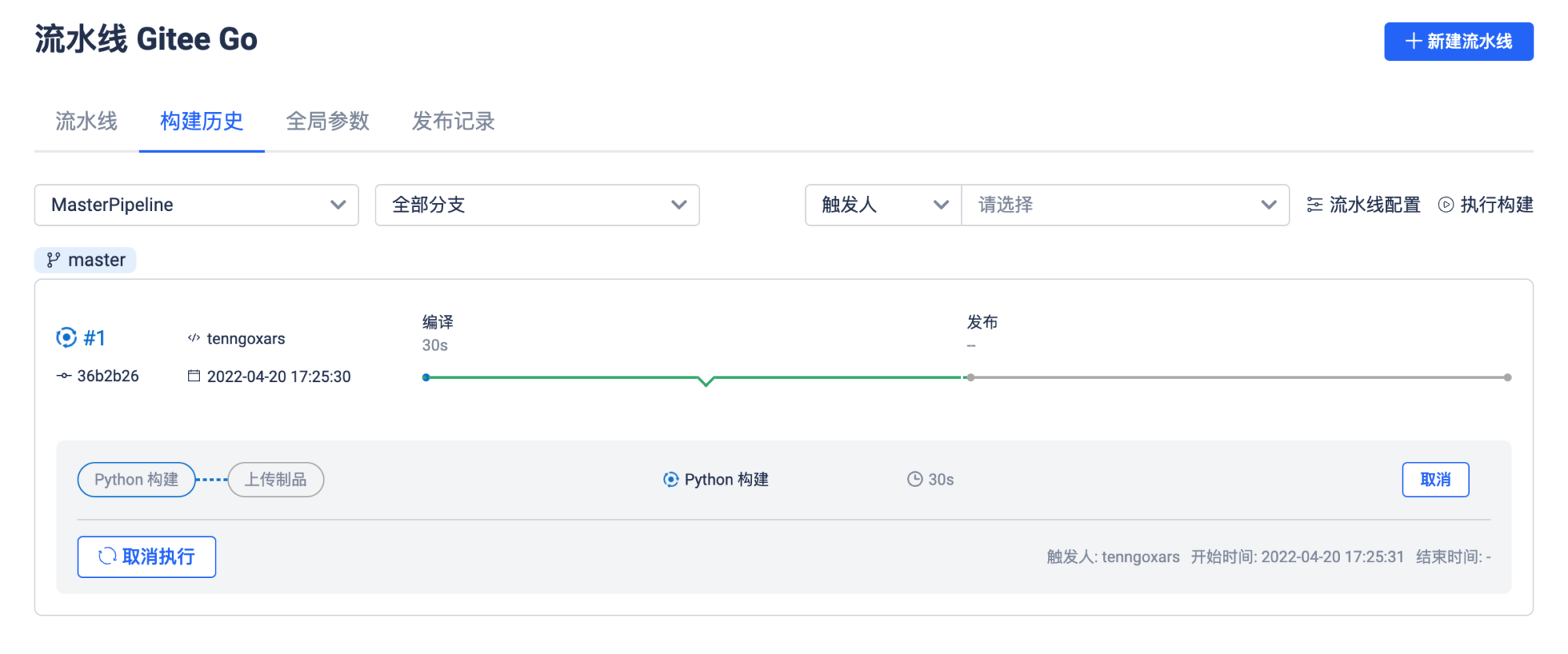Select the 上传制品 step pill
Image resolution: width=1568 pixels, height=654 pixels.
276,480
